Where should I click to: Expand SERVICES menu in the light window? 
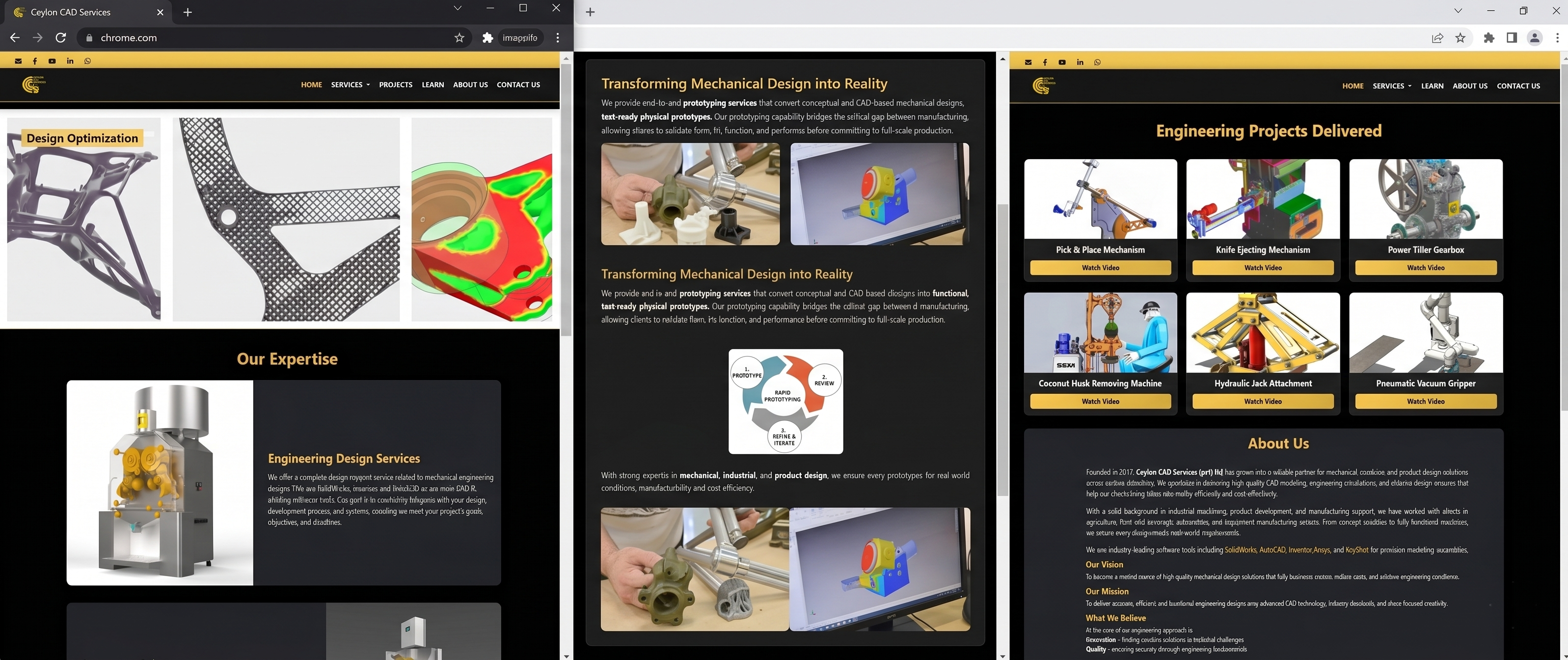(x=1392, y=86)
